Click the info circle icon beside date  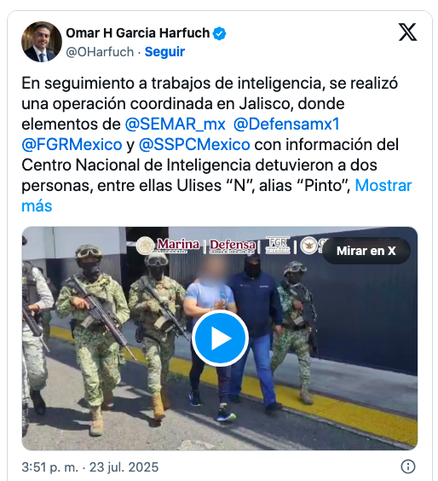408,466
